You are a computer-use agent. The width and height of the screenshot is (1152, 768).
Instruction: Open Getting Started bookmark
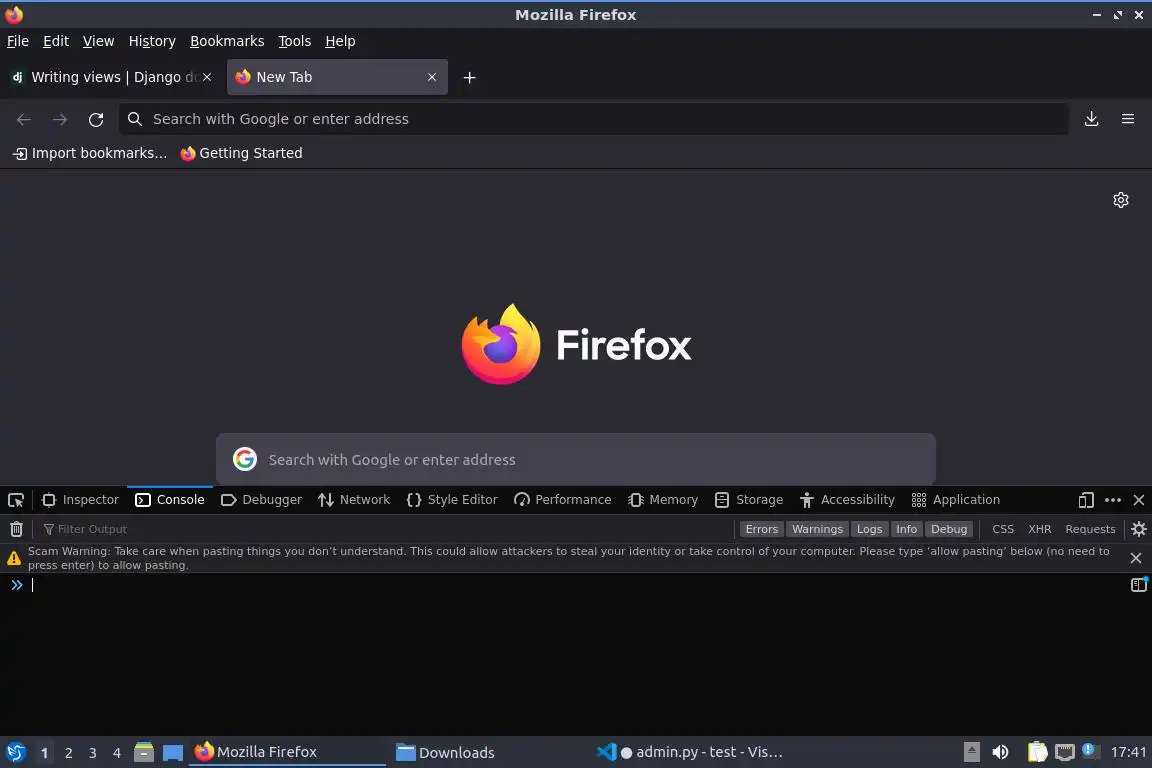[241, 154]
